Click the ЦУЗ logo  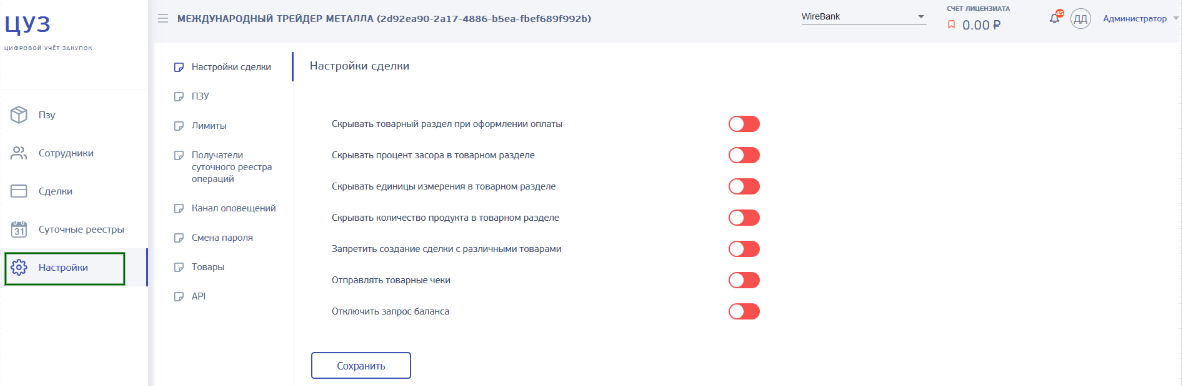[x=28, y=24]
